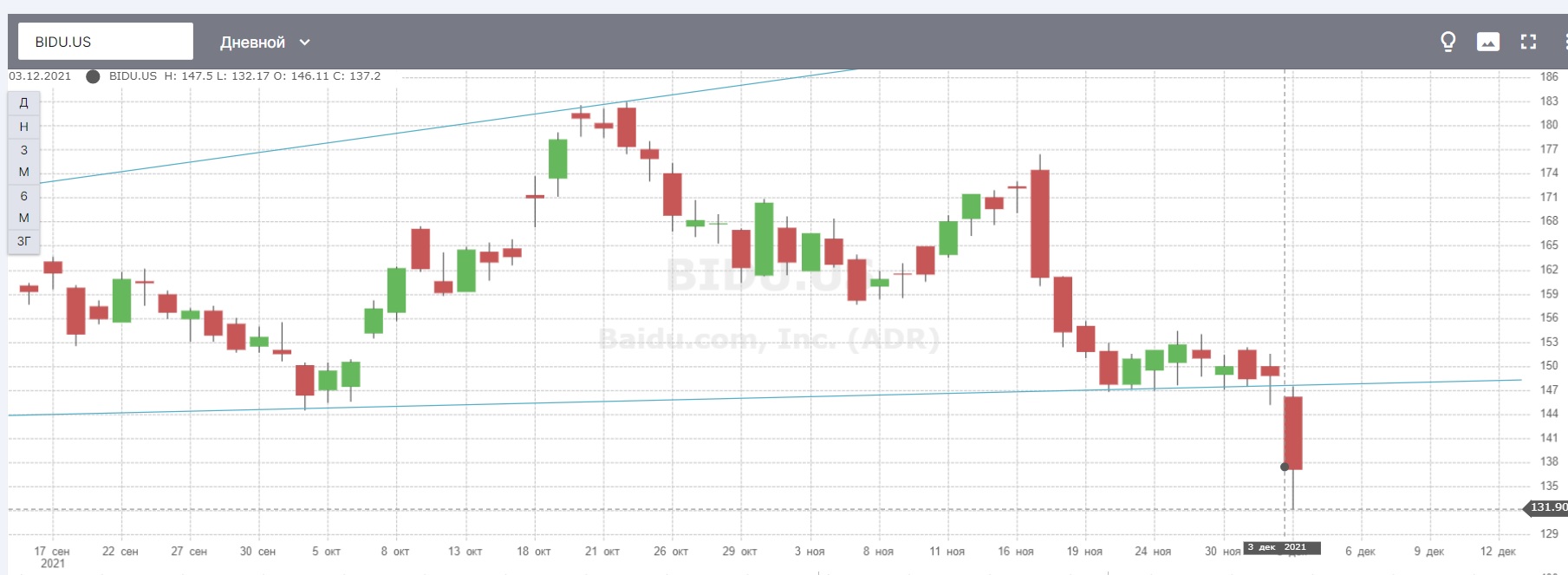Viewport: 1568px width, 575px height.
Task: Click the 131.90 current price tag
Action: [x=1547, y=507]
